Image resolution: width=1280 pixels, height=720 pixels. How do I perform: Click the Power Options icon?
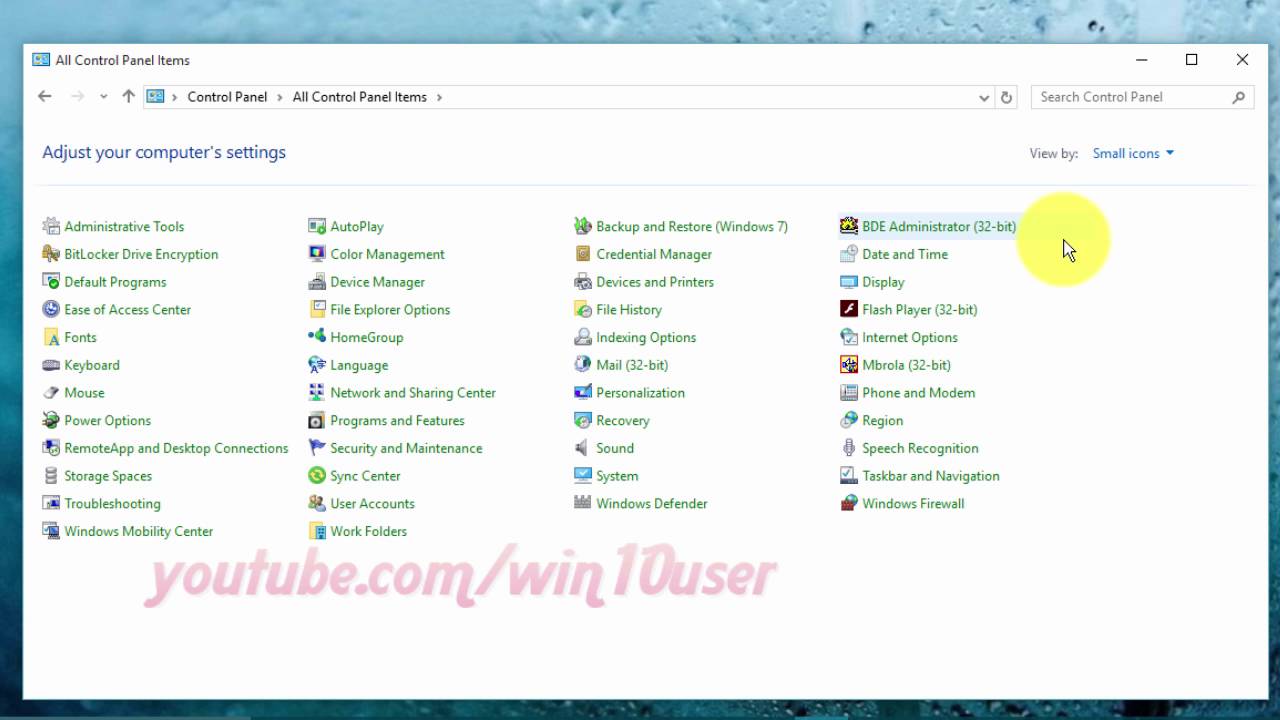pyautogui.click(x=51, y=421)
